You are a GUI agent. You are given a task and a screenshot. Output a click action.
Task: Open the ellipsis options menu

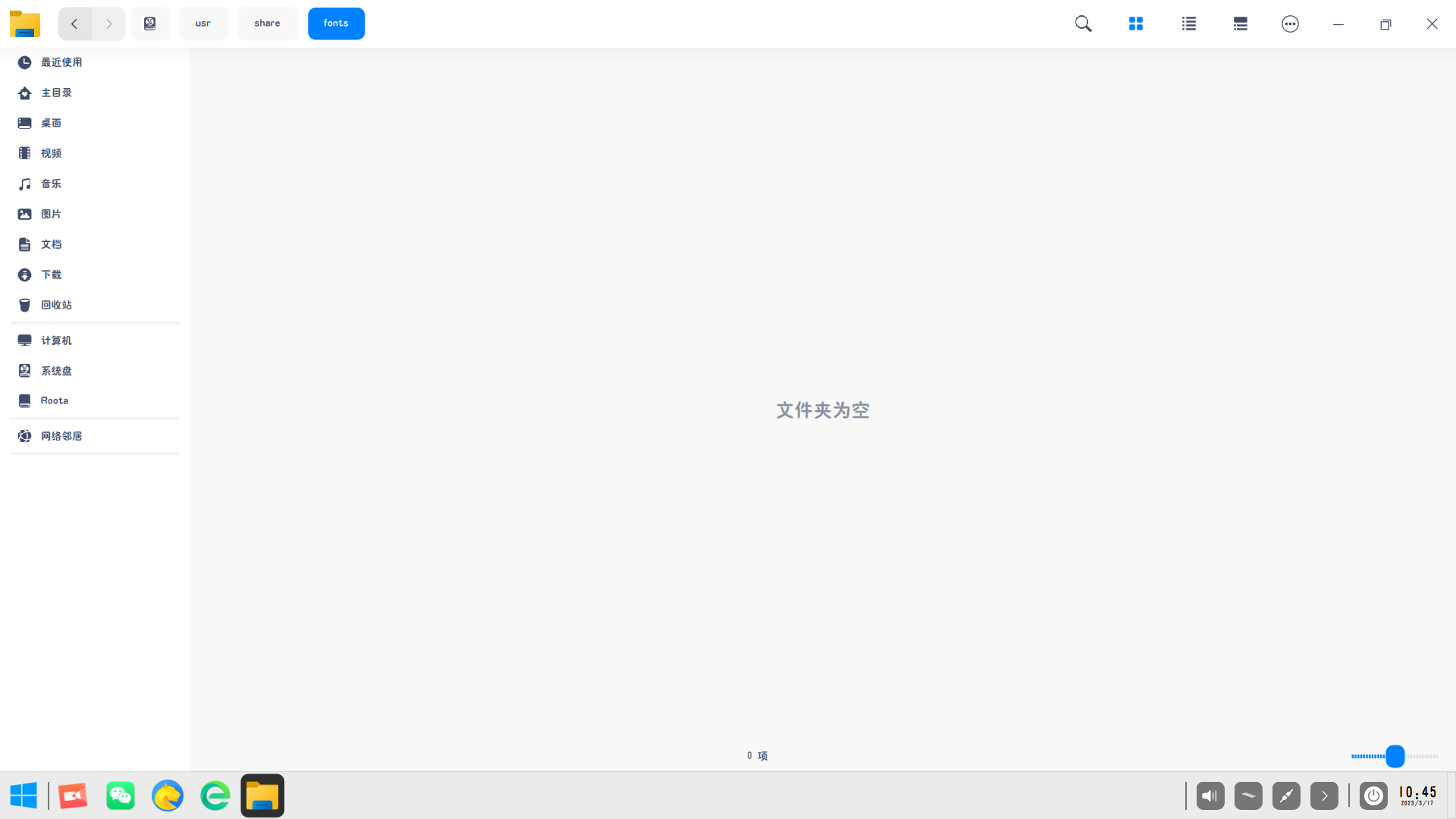point(1290,24)
